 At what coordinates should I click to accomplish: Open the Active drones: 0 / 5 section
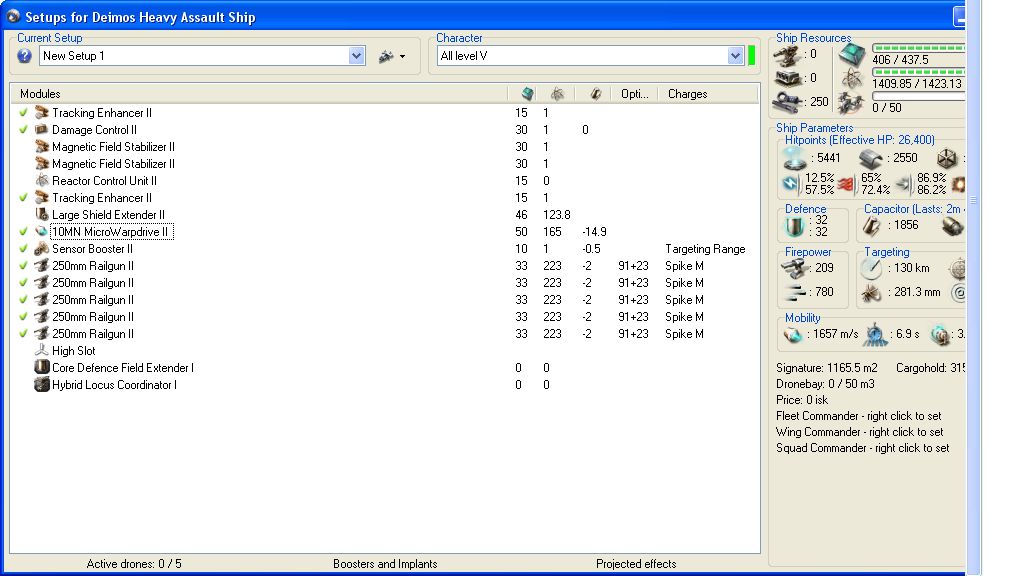tap(134, 564)
